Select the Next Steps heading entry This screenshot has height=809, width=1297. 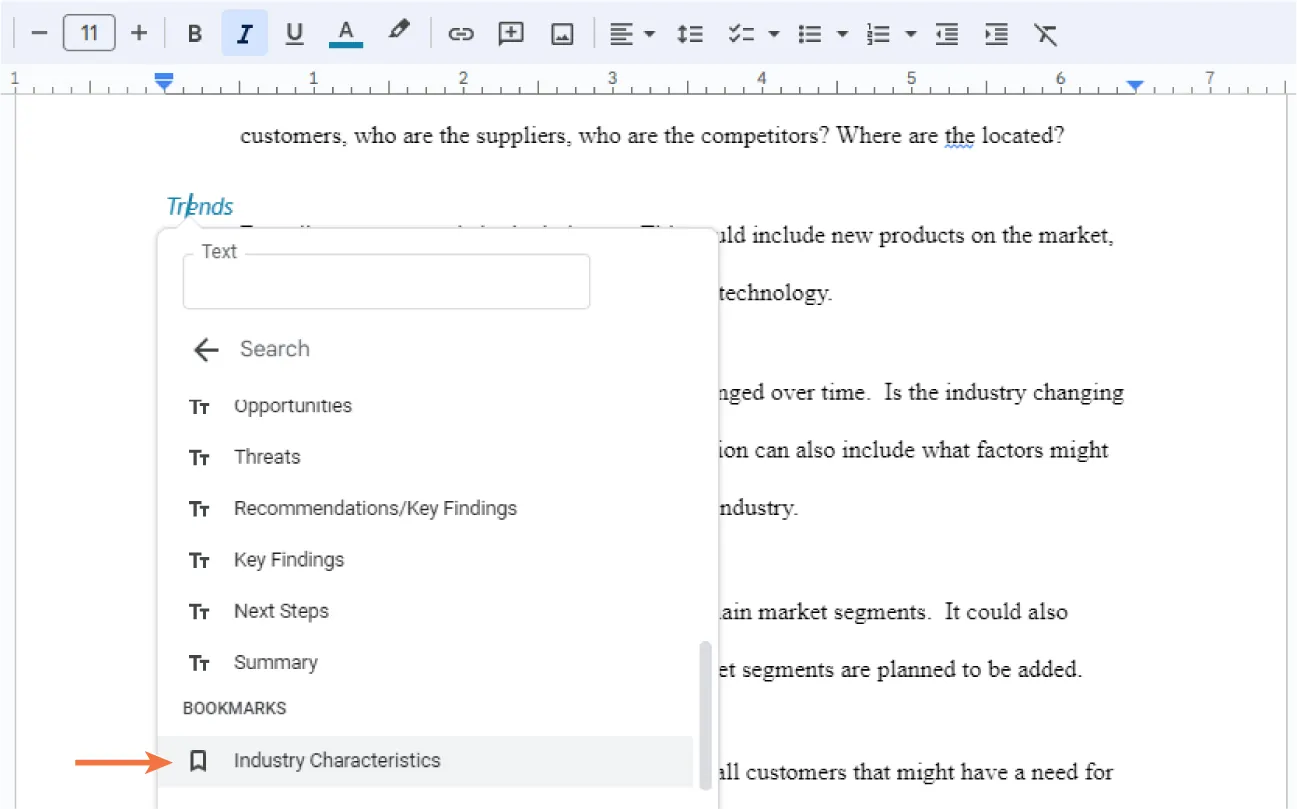[x=281, y=611]
